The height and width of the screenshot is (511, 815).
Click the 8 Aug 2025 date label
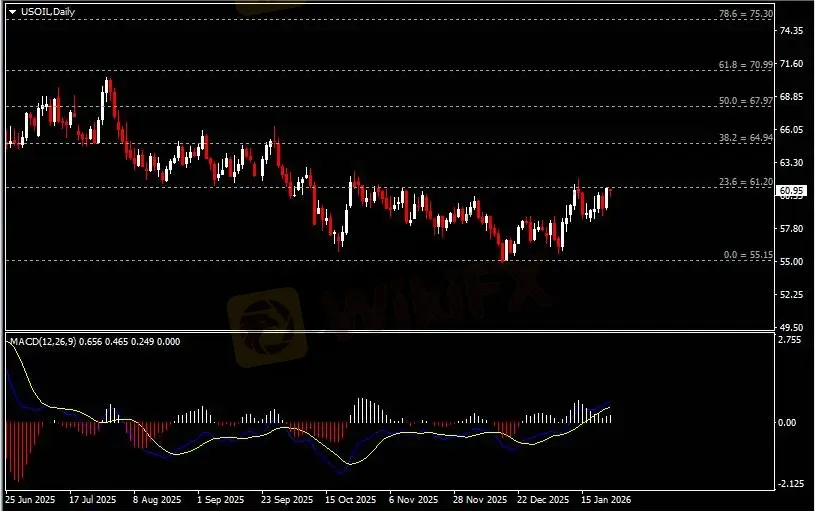157,500
